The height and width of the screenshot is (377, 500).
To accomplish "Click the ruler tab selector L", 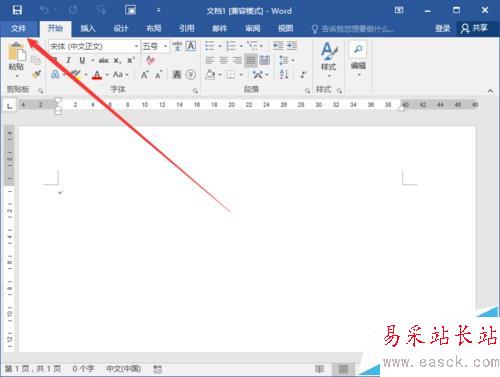I will click(x=10, y=106).
